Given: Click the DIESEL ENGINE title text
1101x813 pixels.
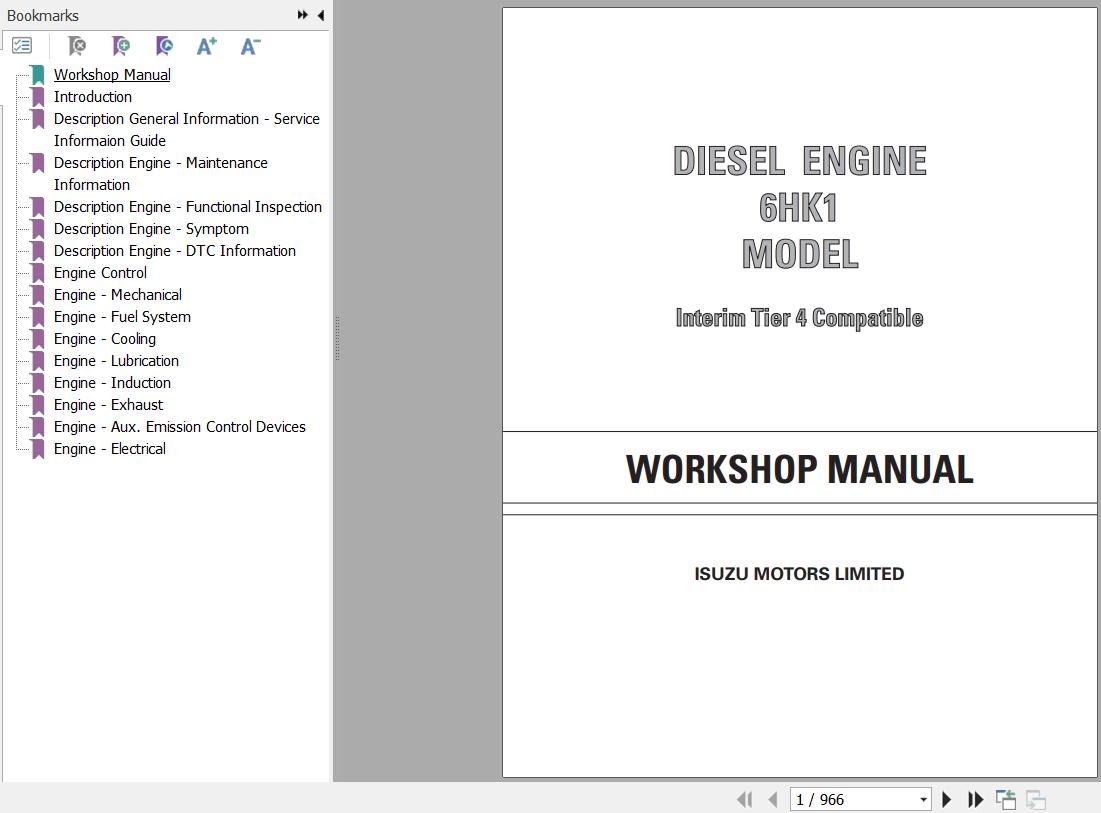Looking at the screenshot, I should (x=800, y=161).
